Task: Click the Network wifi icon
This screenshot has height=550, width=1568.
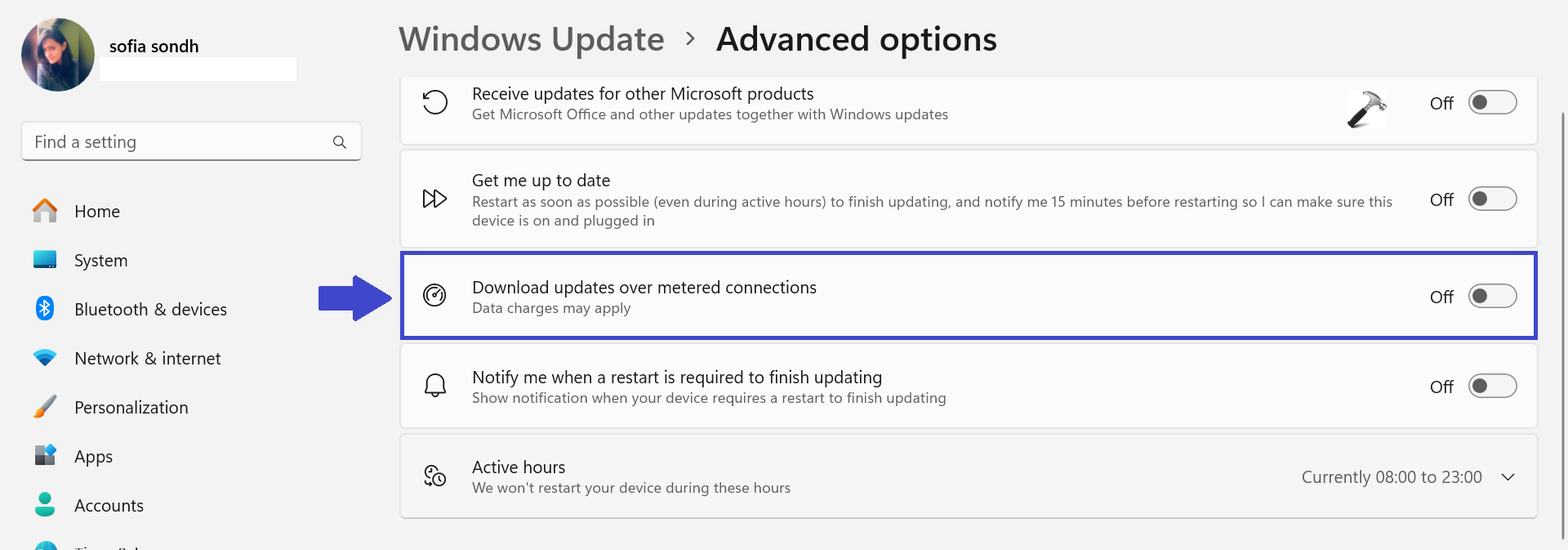Action: pyautogui.click(x=45, y=358)
